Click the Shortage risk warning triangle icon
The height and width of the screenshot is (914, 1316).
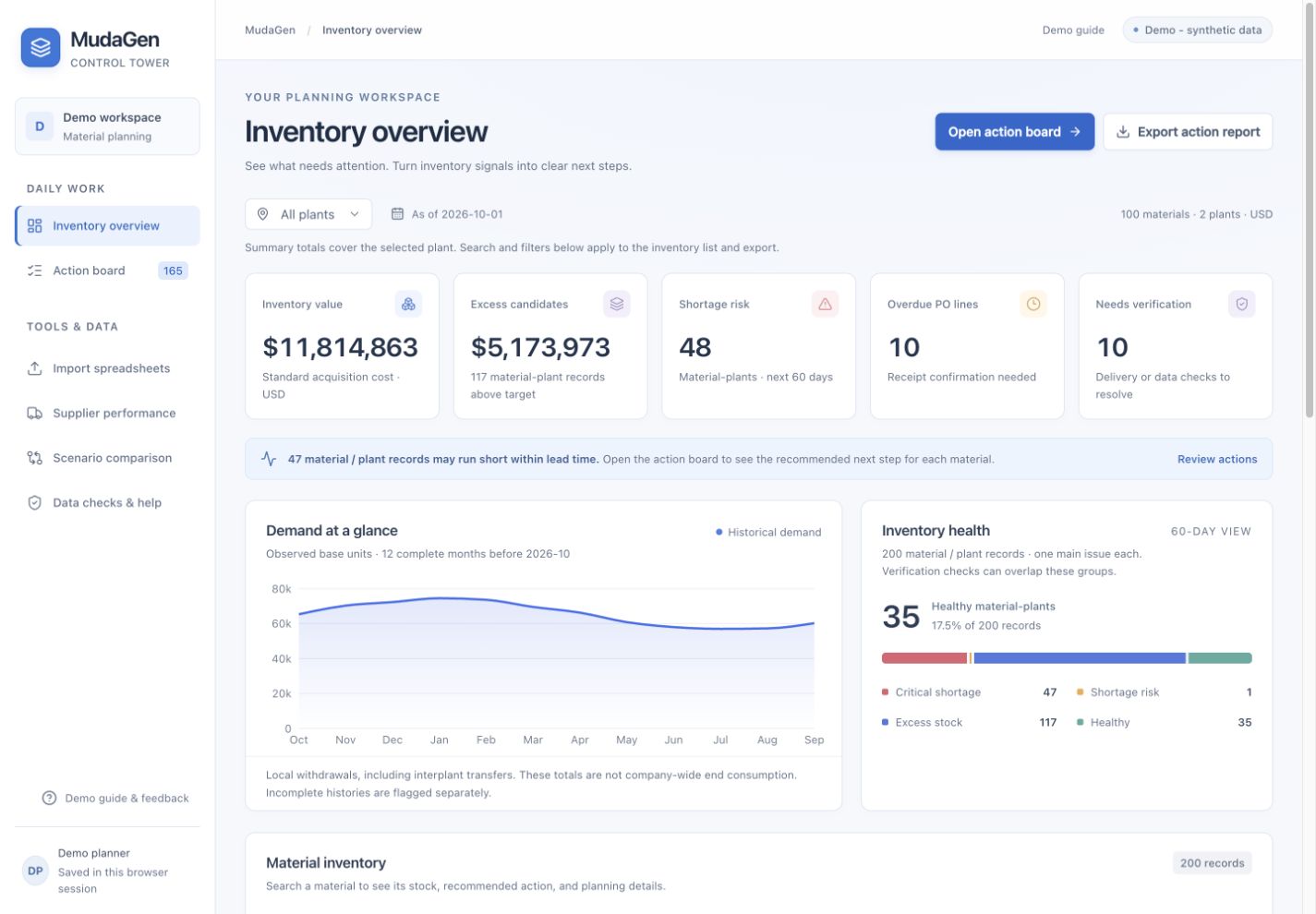[x=825, y=304]
